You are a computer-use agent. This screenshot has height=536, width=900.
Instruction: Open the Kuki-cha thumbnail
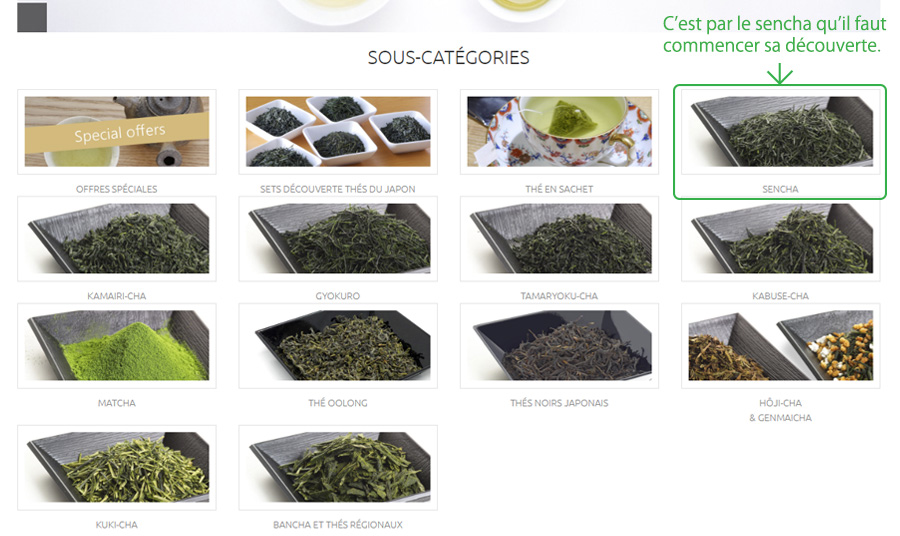click(x=117, y=468)
